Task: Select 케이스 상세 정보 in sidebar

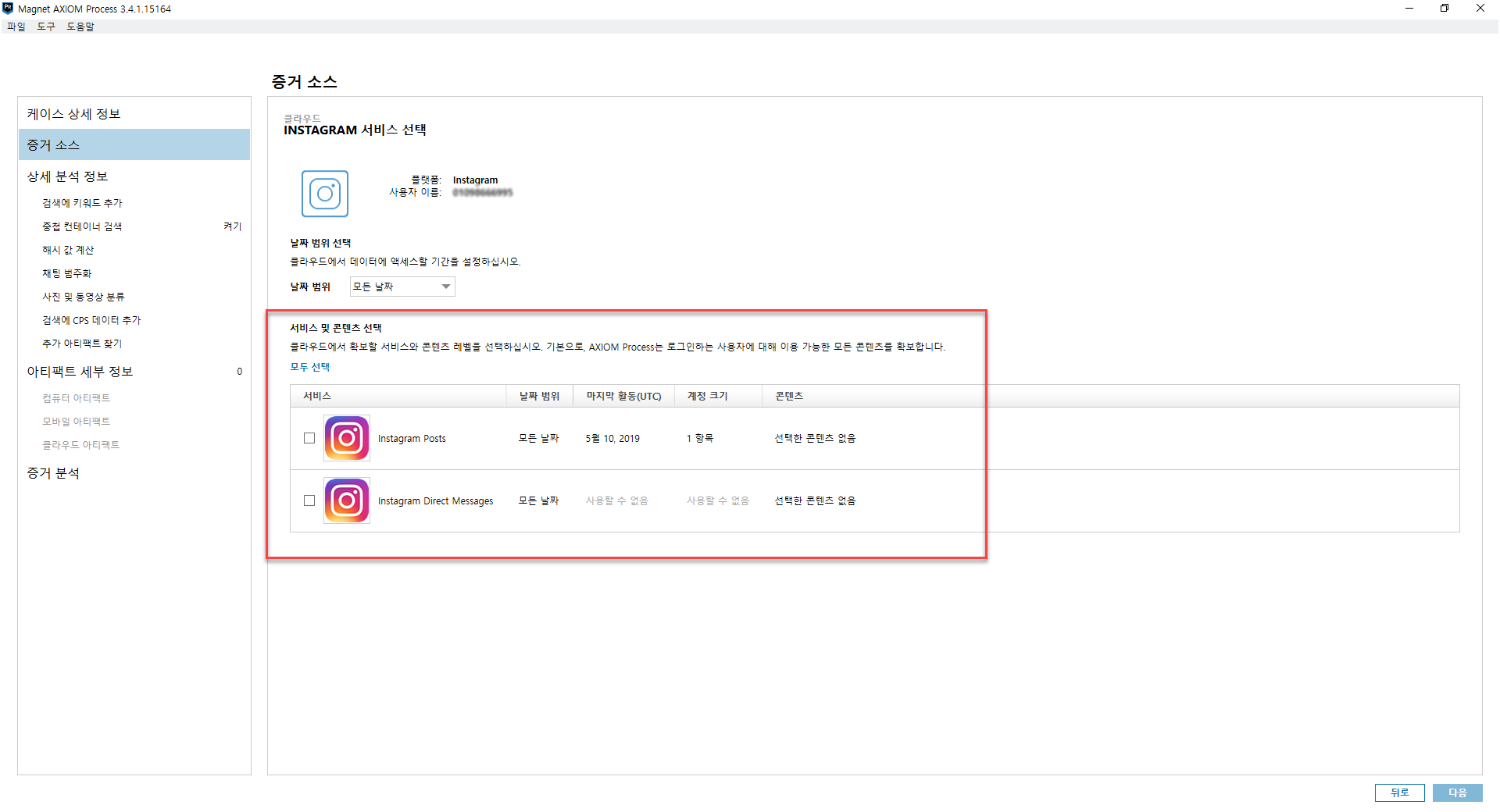Action: click(134, 114)
